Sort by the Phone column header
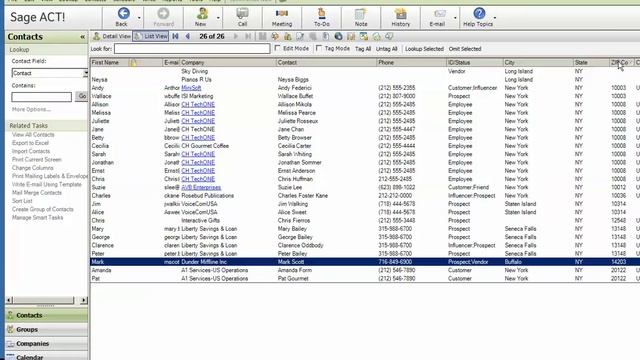The image size is (640, 360). pyautogui.click(x=386, y=62)
